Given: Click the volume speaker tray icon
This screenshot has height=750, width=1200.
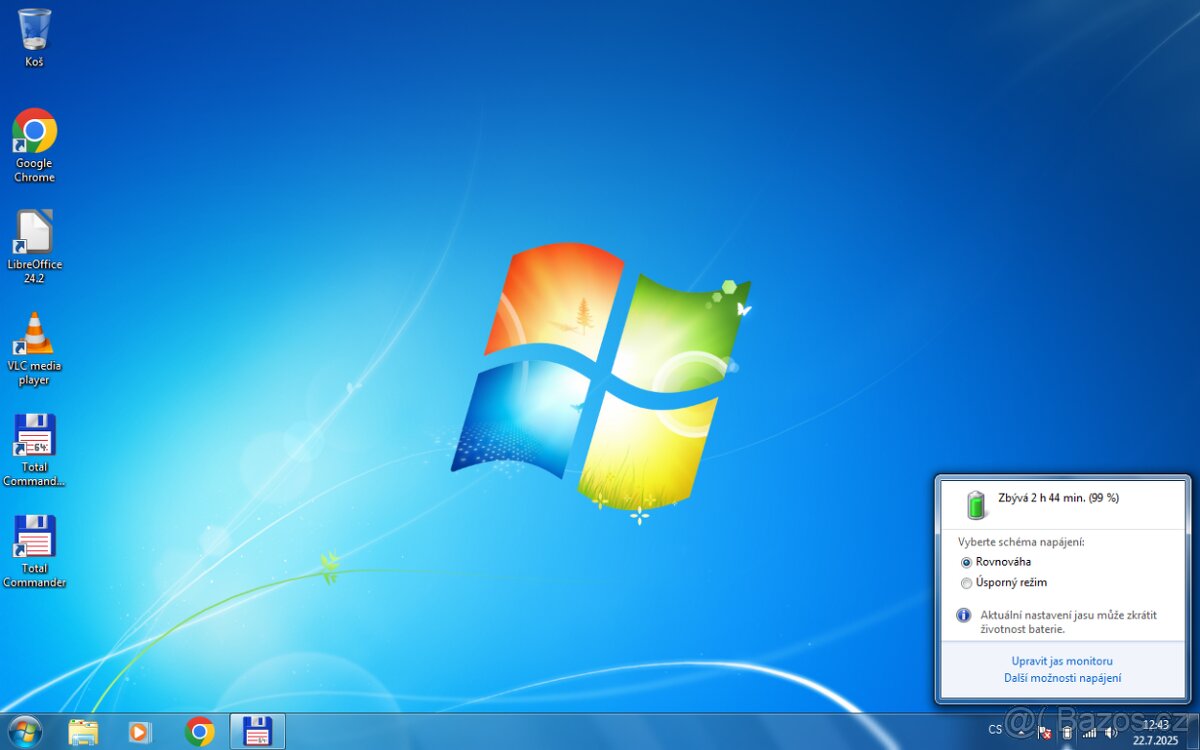Looking at the screenshot, I should [1110, 733].
